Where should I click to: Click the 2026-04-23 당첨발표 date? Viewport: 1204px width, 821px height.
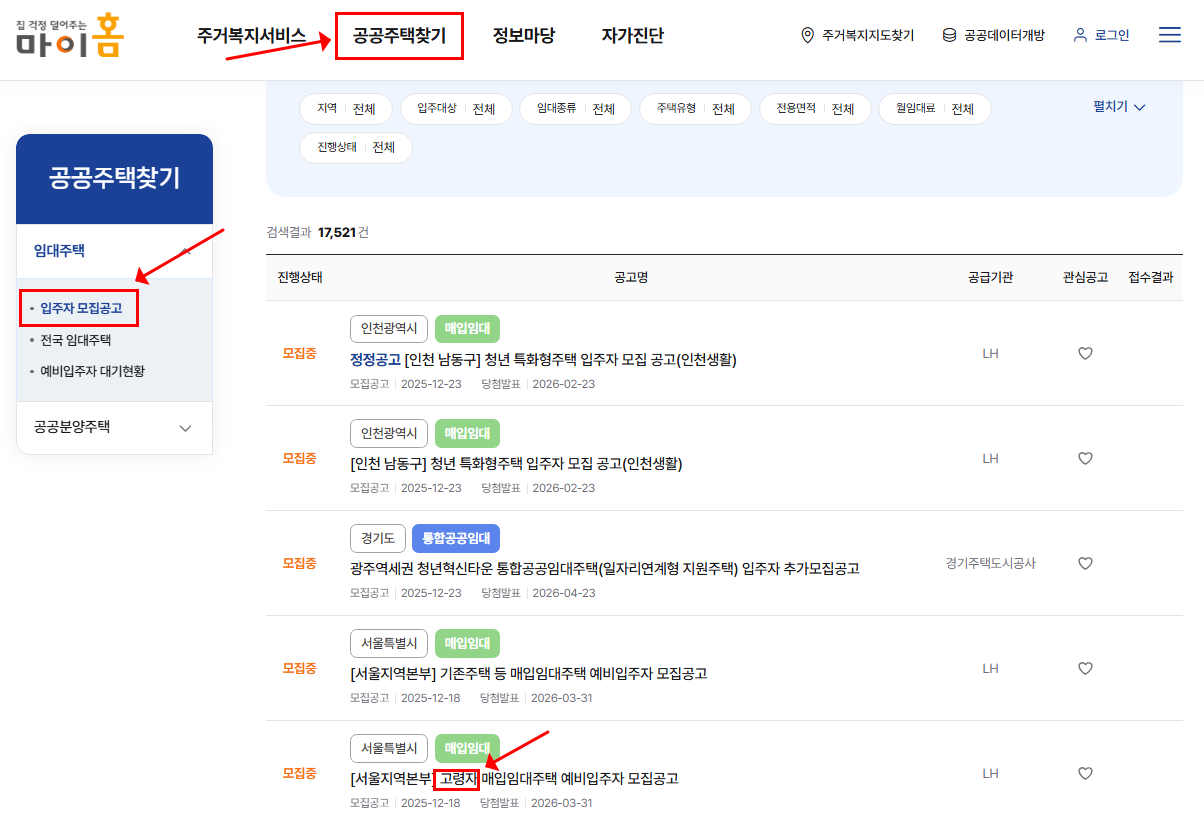[x=563, y=592]
